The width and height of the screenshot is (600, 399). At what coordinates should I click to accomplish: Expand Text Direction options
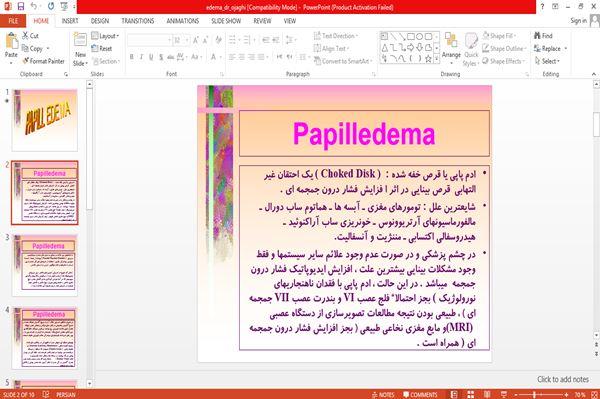coord(336,36)
